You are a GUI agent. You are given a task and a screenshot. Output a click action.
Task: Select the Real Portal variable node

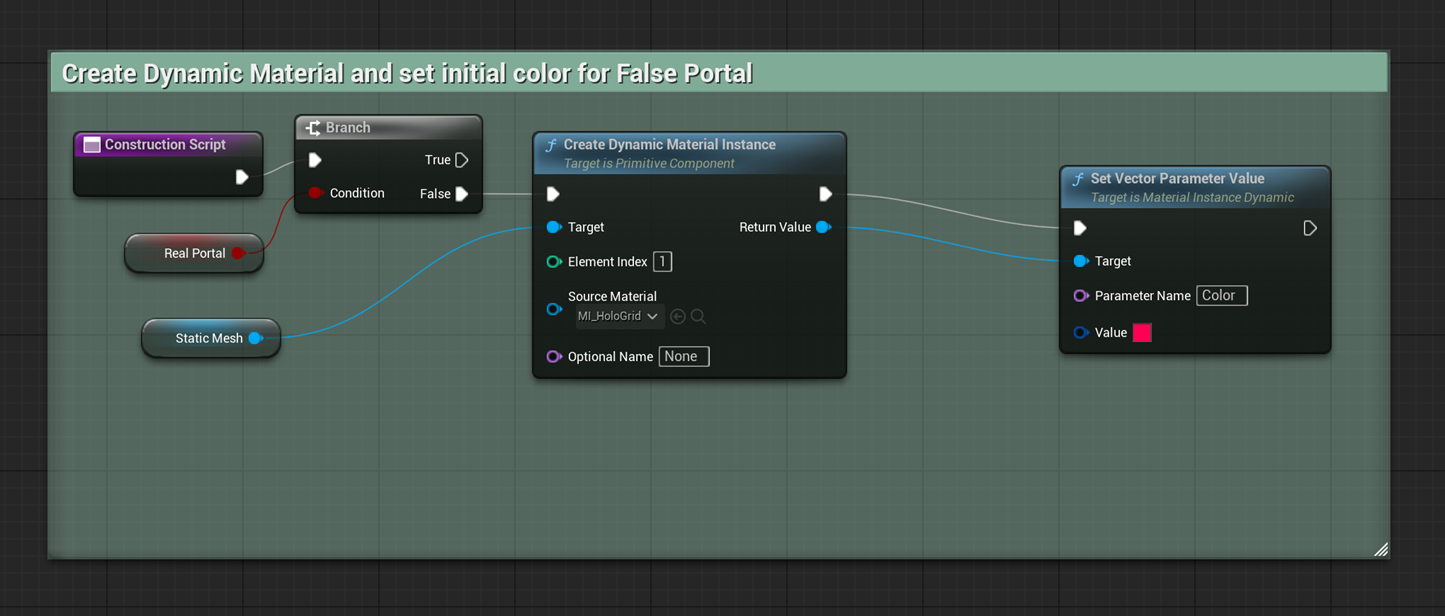194,253
